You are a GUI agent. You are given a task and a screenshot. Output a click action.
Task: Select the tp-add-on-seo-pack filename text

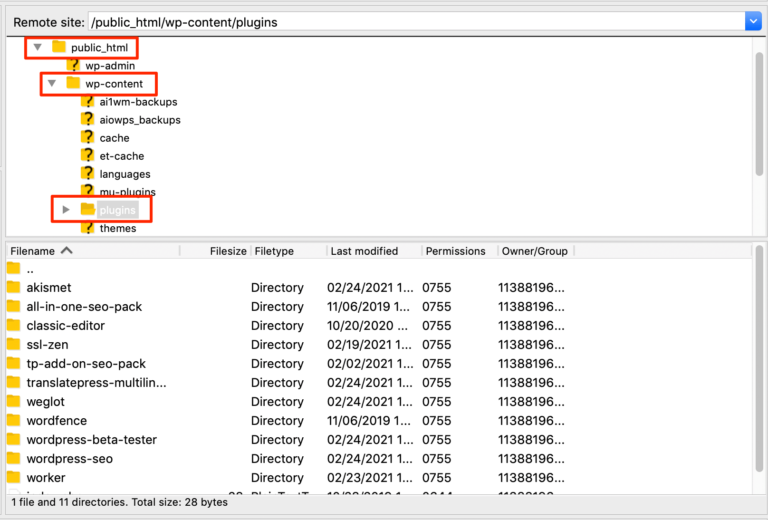[86, 364]
